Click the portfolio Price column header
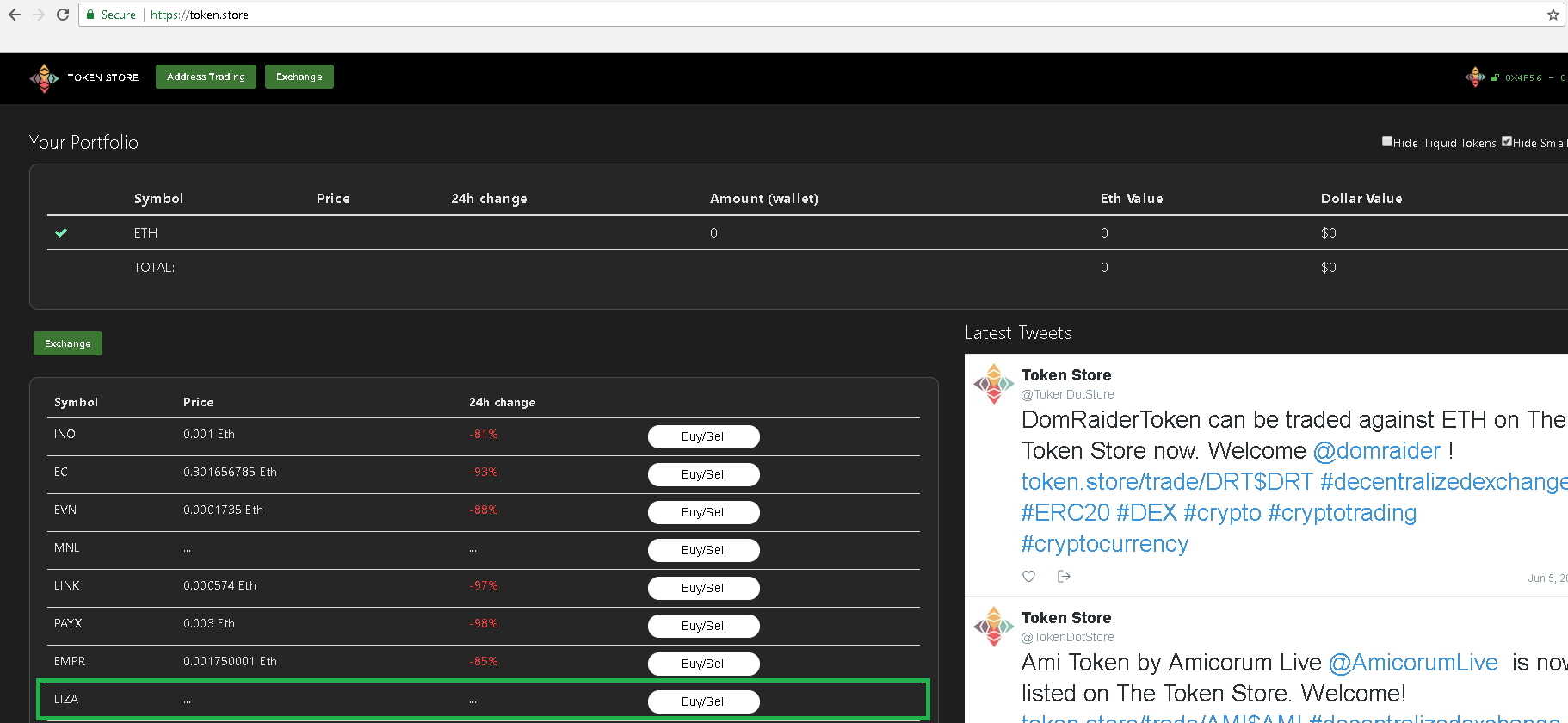Screen dimensions: 1568x723 [x=333, y=198]
